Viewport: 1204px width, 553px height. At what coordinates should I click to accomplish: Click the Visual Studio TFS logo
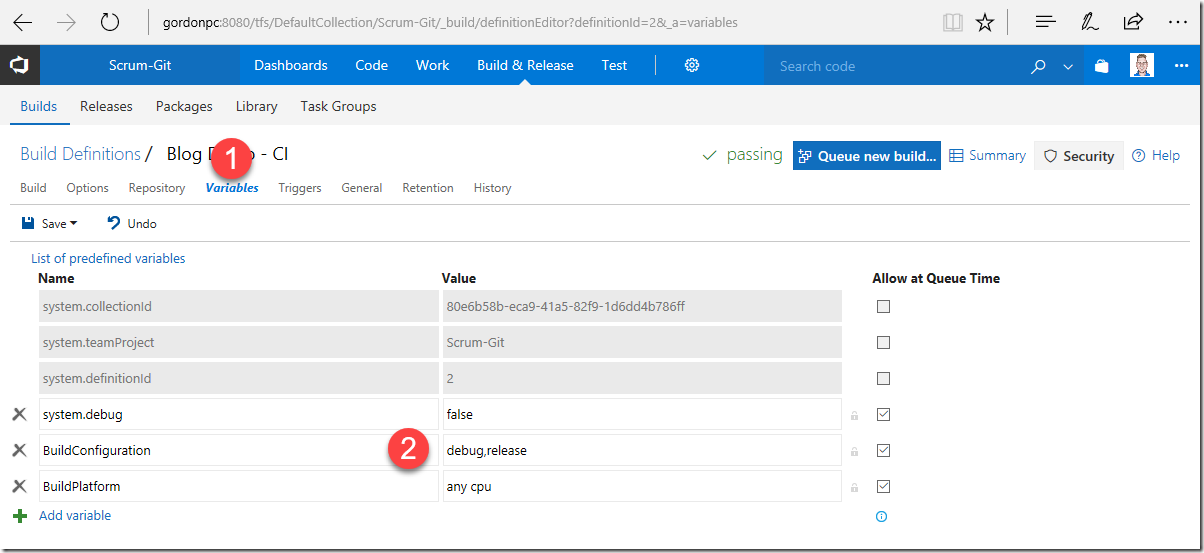coord(20,65)
